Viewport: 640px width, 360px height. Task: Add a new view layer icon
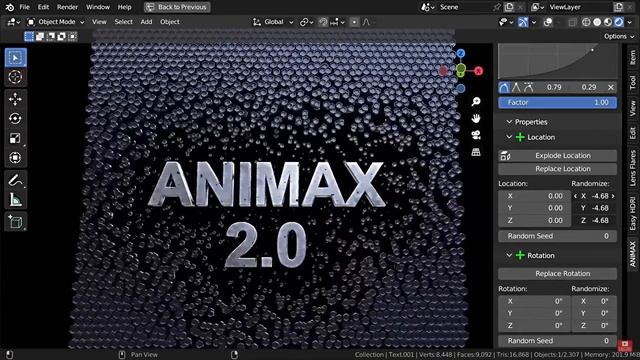(x=619, y=7)
